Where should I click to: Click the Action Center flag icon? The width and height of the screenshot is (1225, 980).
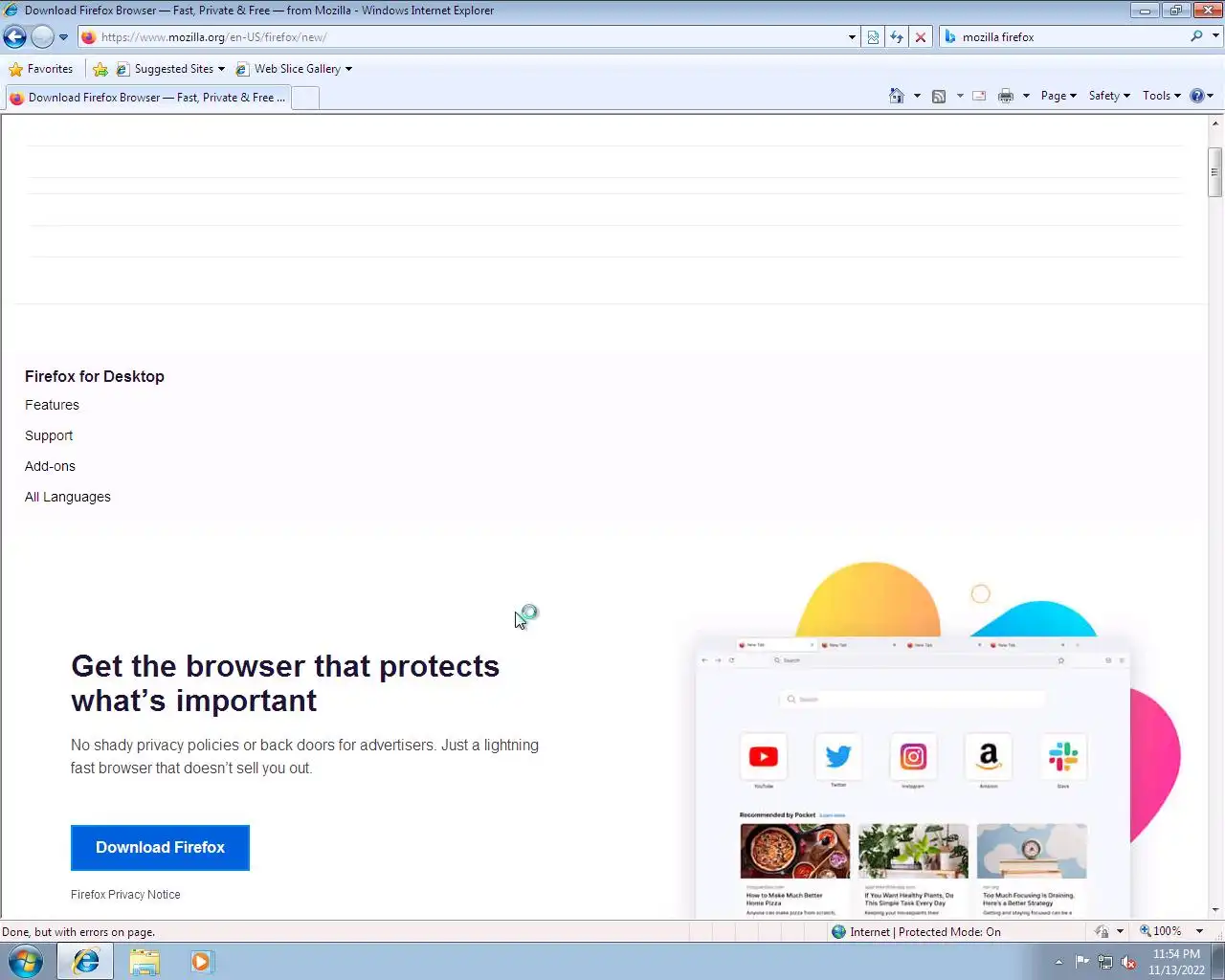1082,962
